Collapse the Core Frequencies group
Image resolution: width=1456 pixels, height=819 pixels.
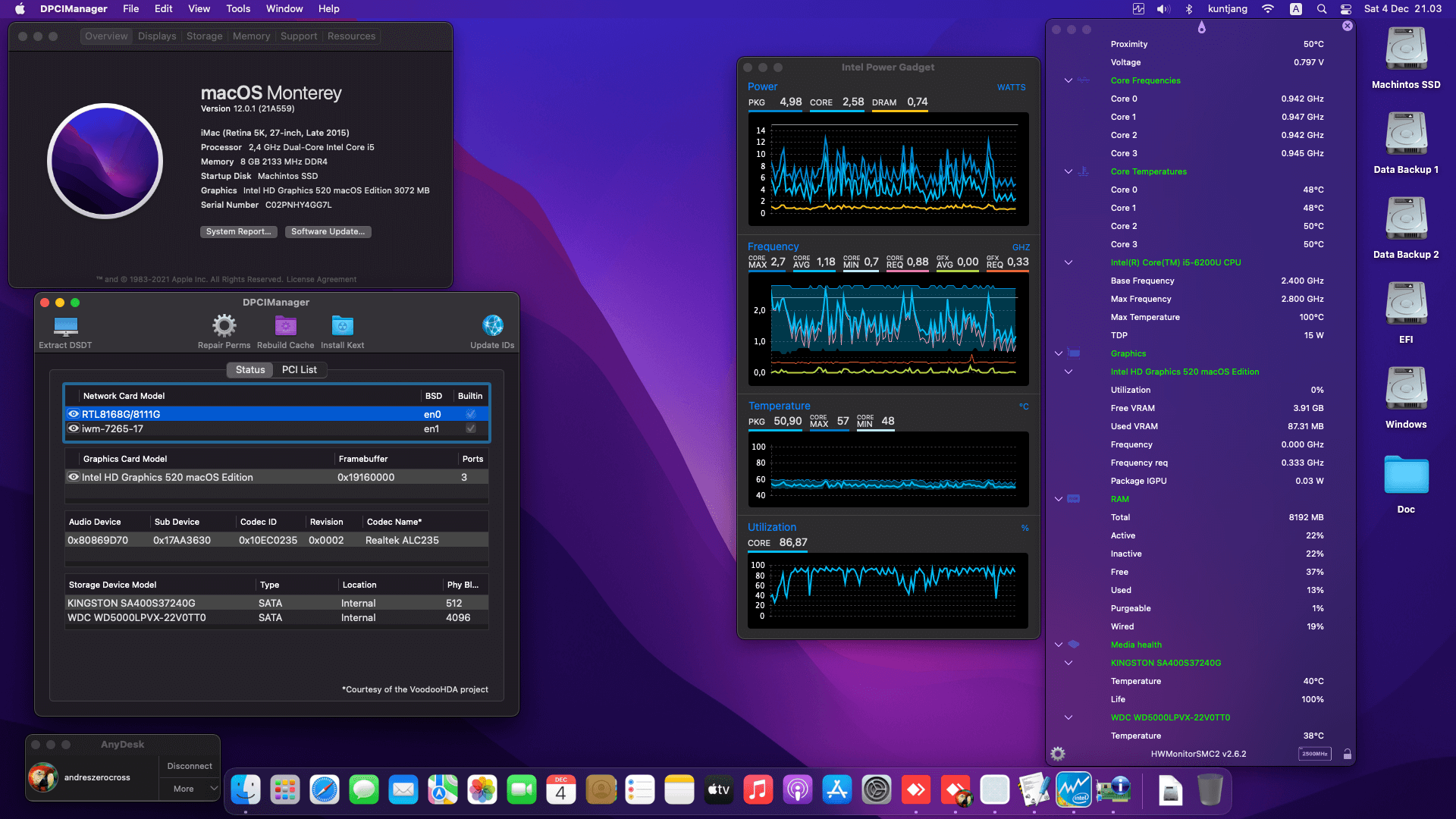coord(1068,80)
